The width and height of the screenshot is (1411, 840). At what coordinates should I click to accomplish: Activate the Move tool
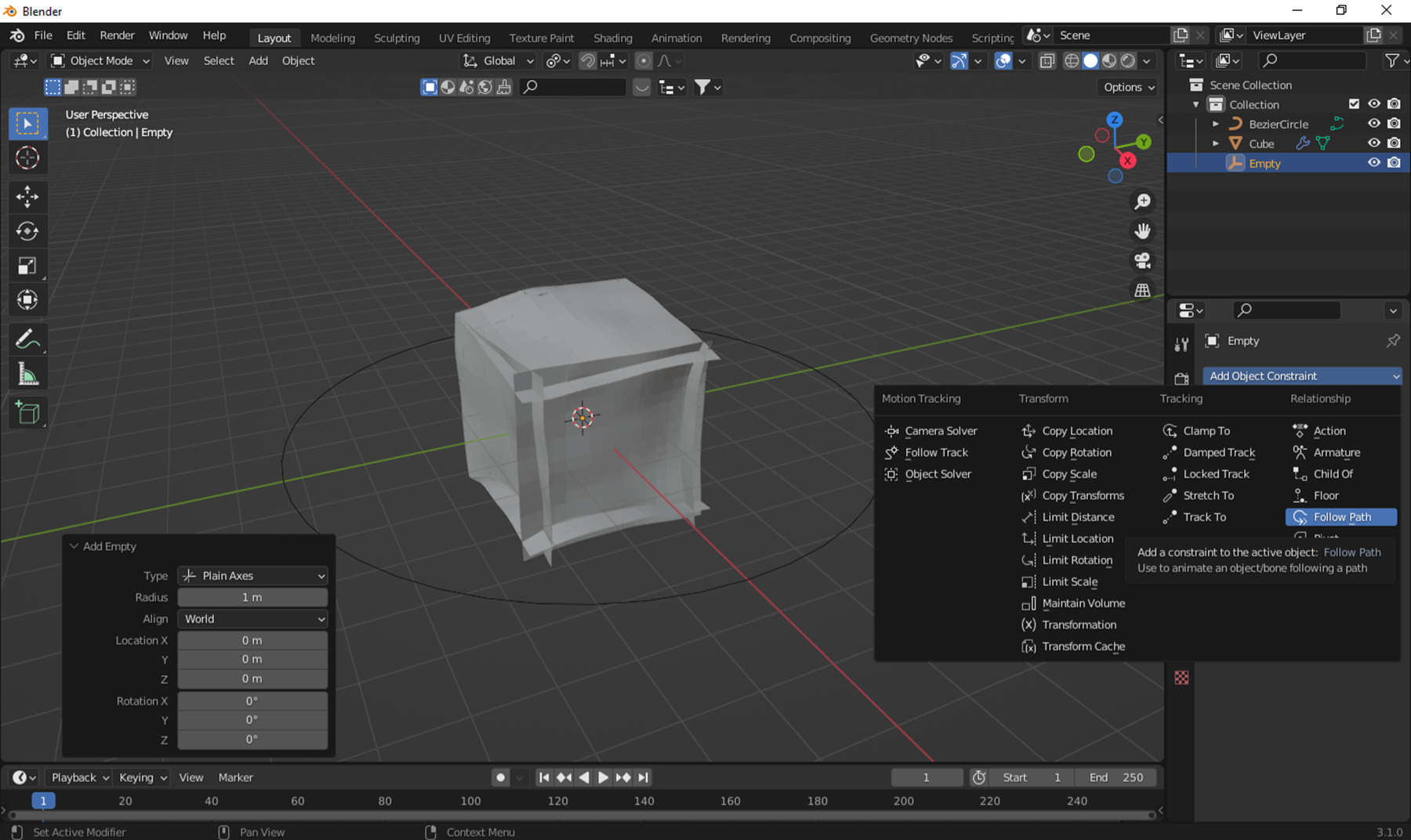point(27,197)
